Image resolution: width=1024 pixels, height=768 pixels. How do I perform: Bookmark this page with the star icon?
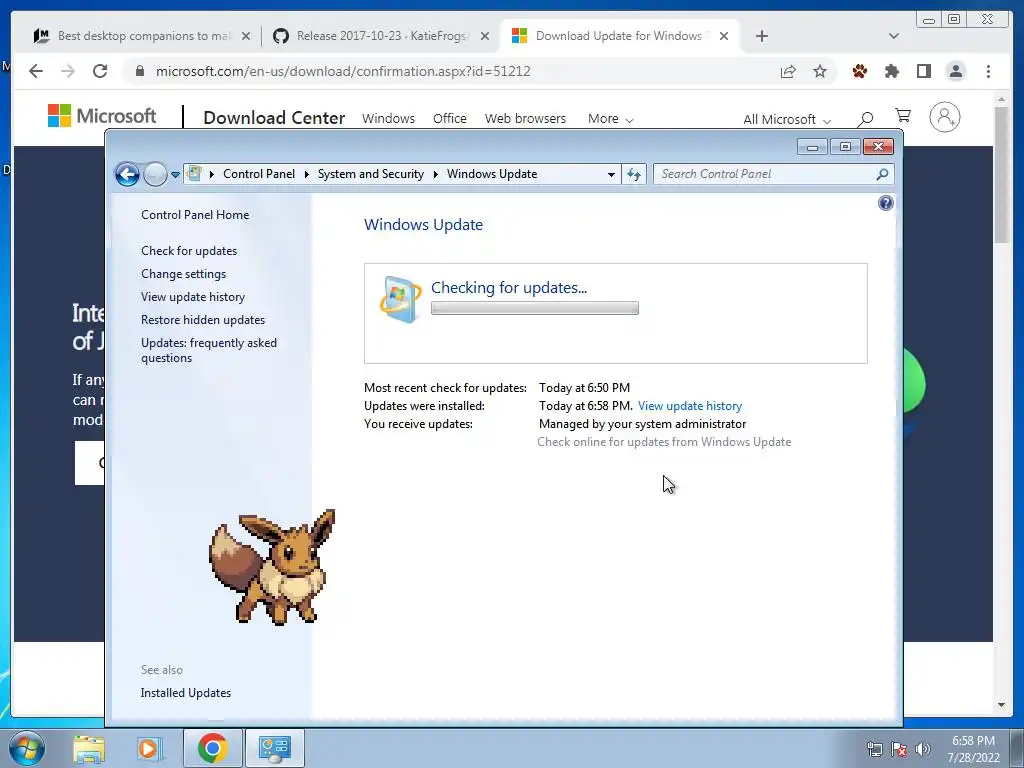[820, 71]
